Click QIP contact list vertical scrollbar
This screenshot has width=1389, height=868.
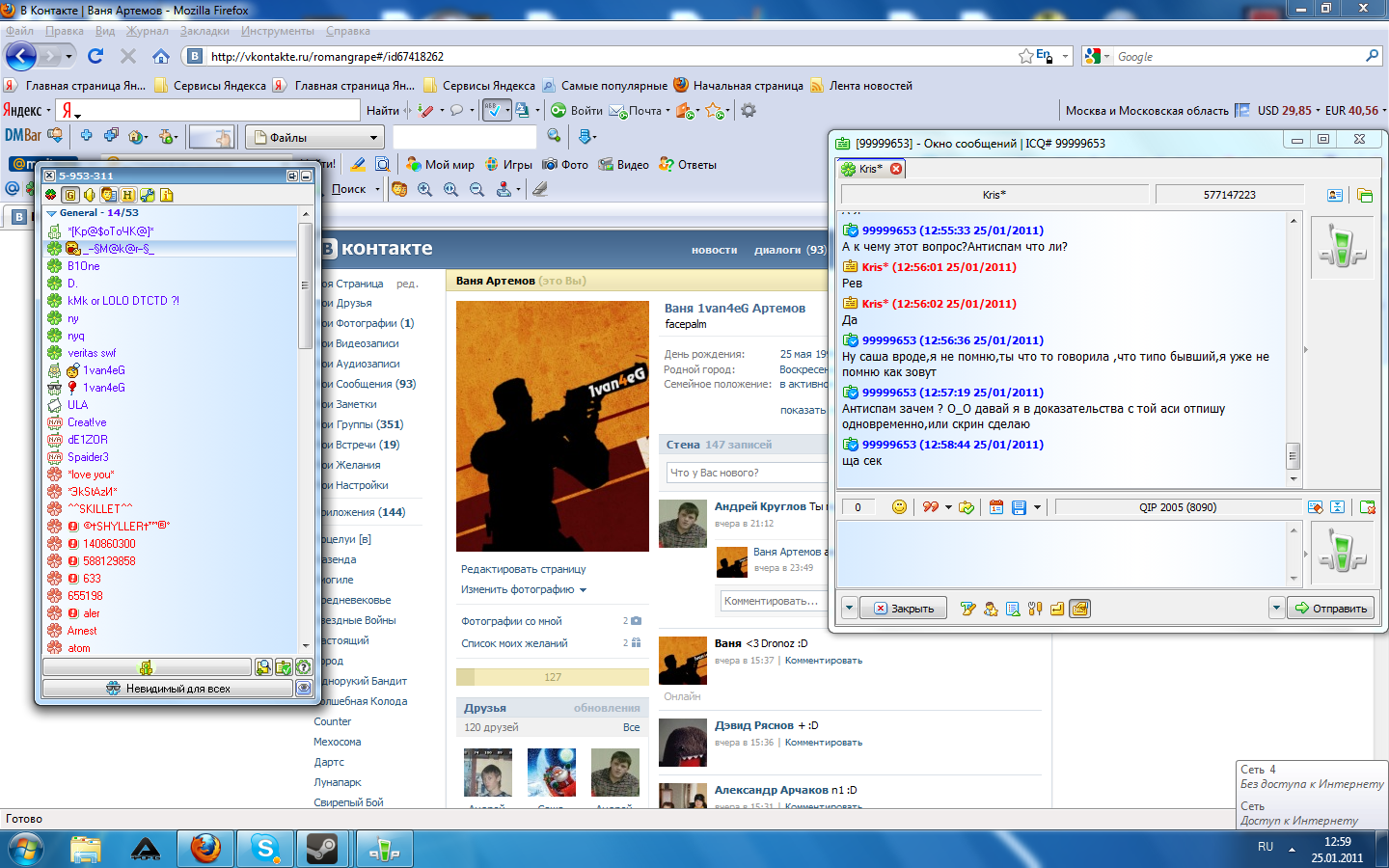[305, 429]
